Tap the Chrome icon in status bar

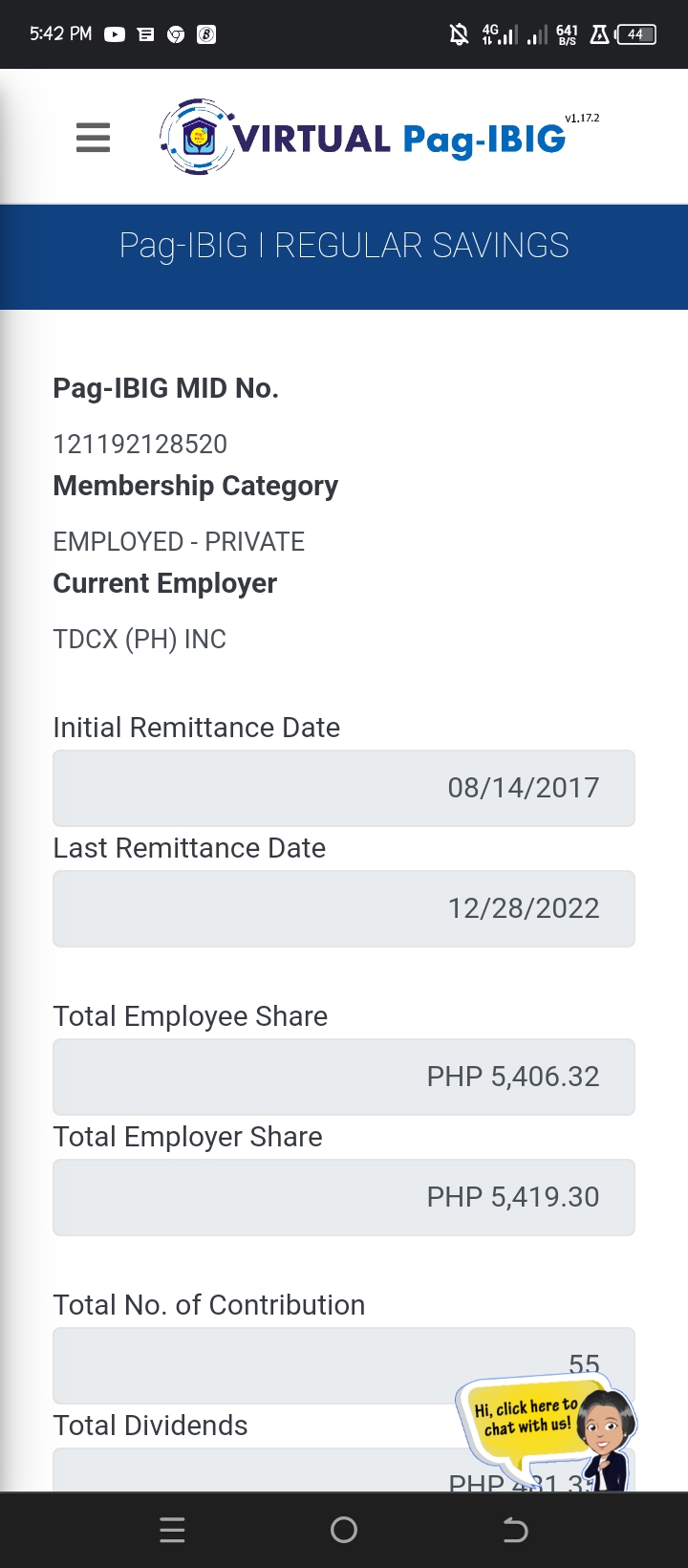click(x=176, y=34)
